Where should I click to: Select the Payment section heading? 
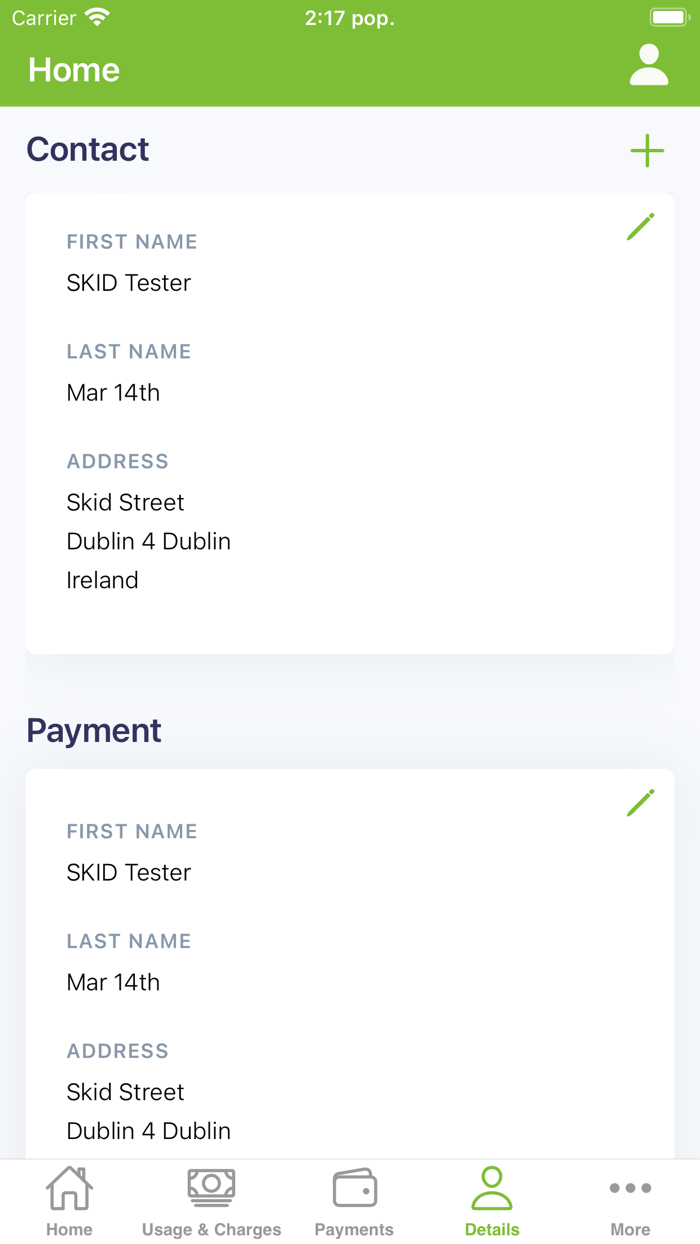click(x=94, y=730)
